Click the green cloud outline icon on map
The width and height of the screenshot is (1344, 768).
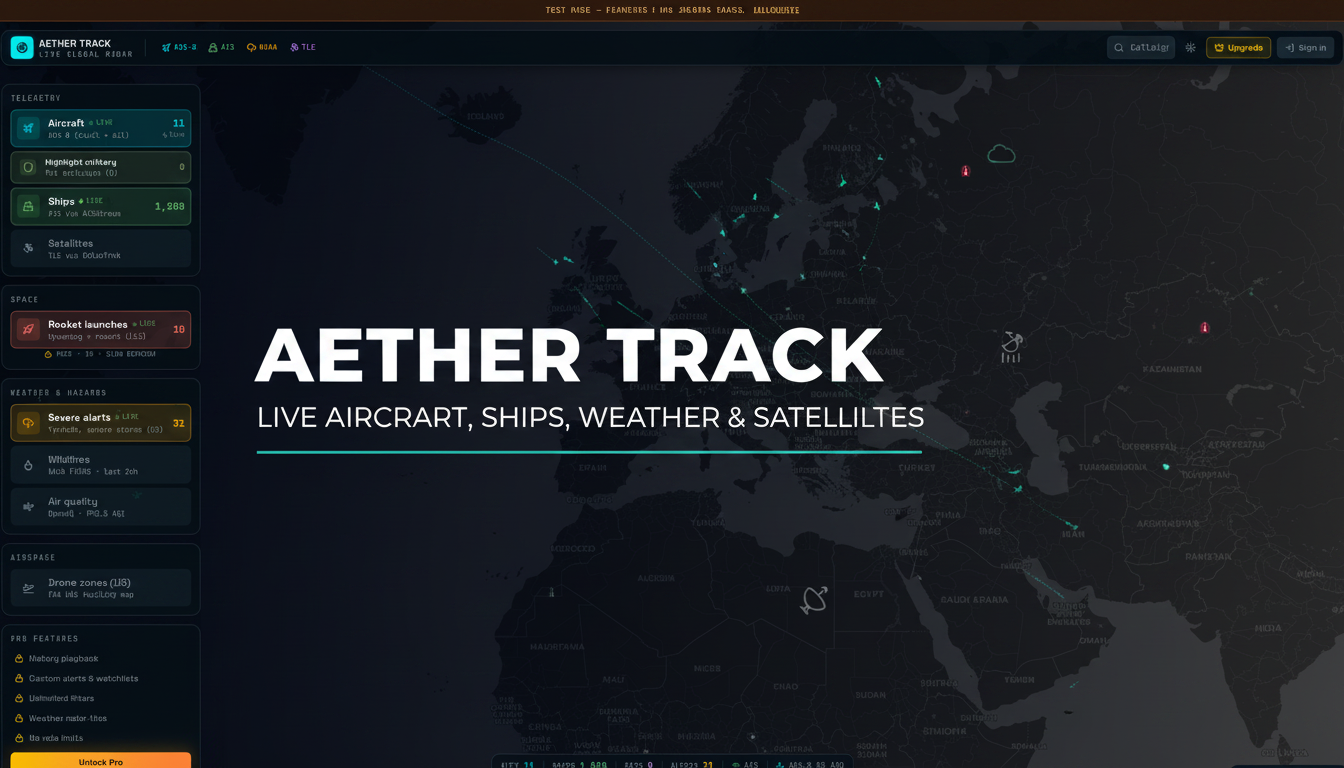coord(1001,154)
